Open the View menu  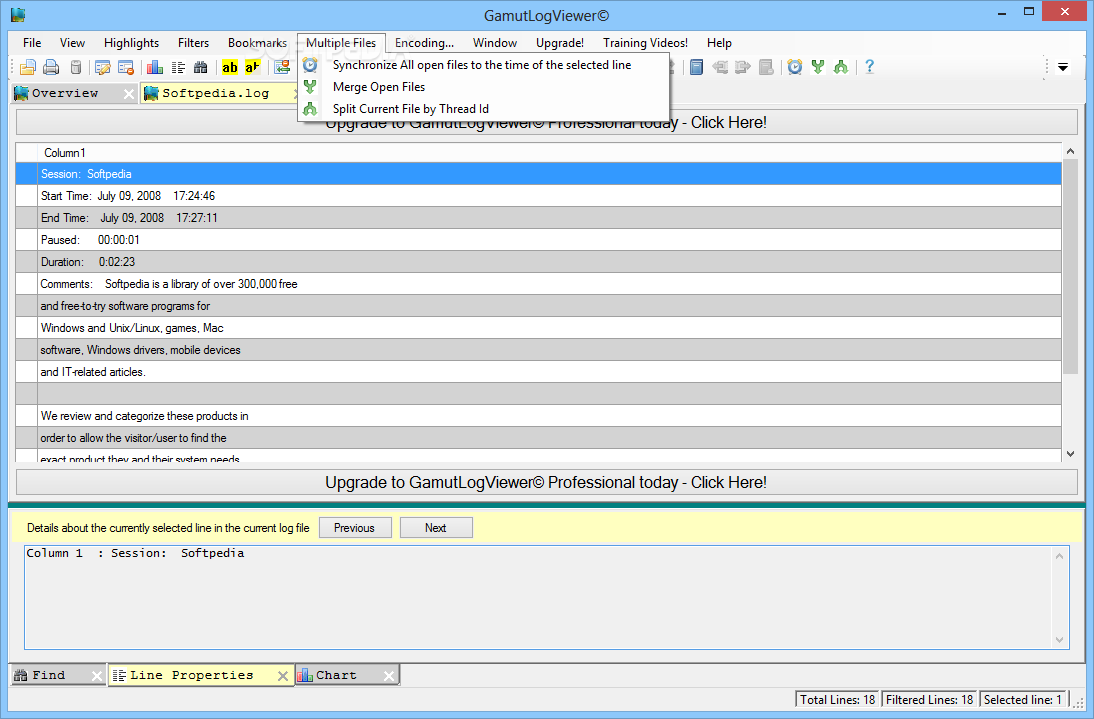pyautogui.click(x=73, y=43)
